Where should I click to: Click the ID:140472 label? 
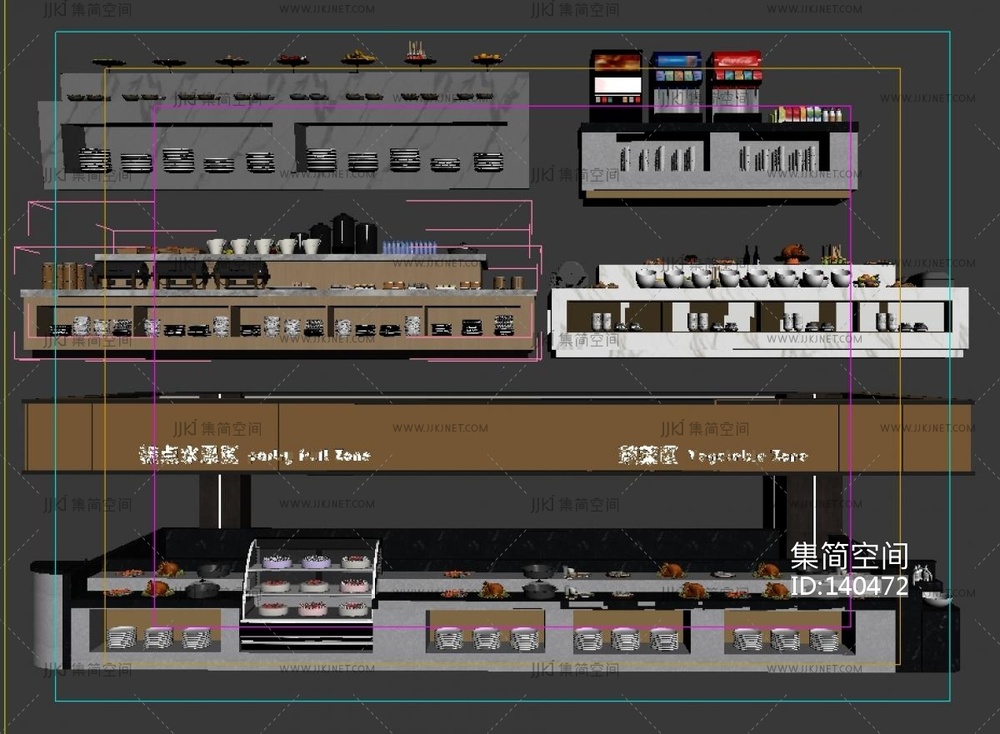(849, 586)
